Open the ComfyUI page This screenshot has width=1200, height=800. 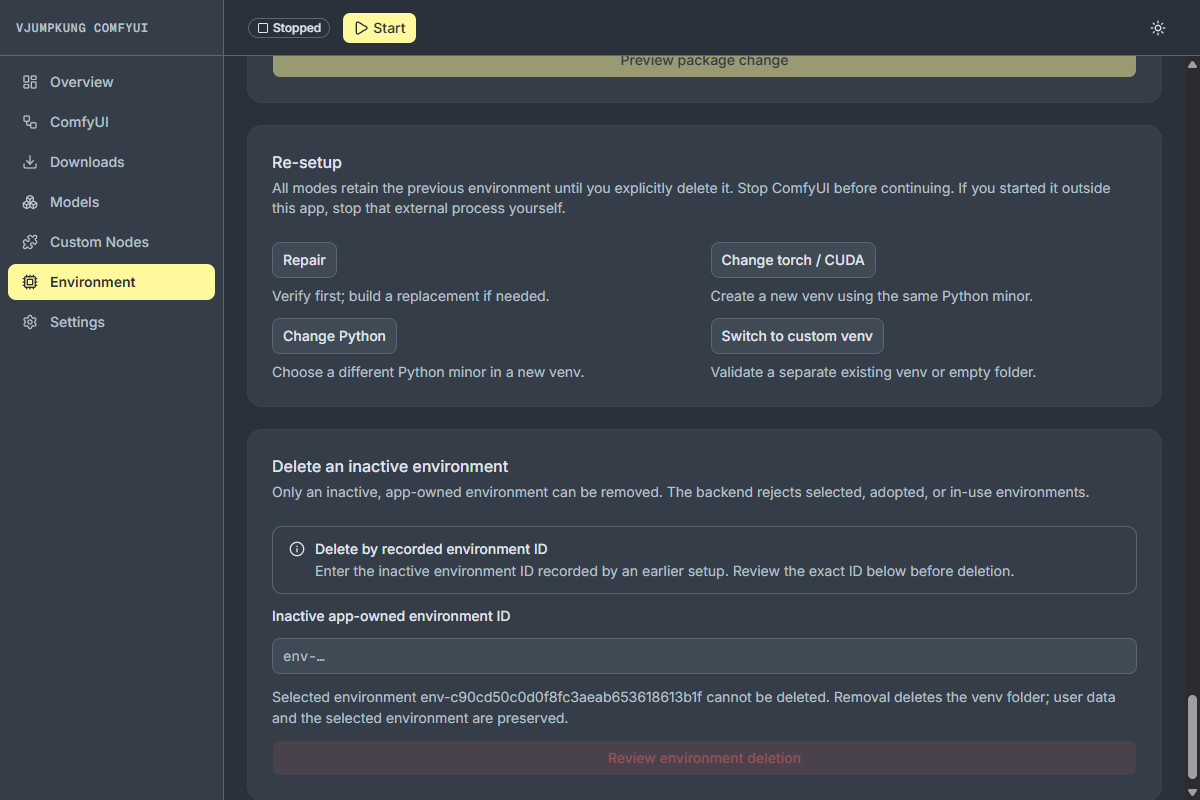(111, 122)
